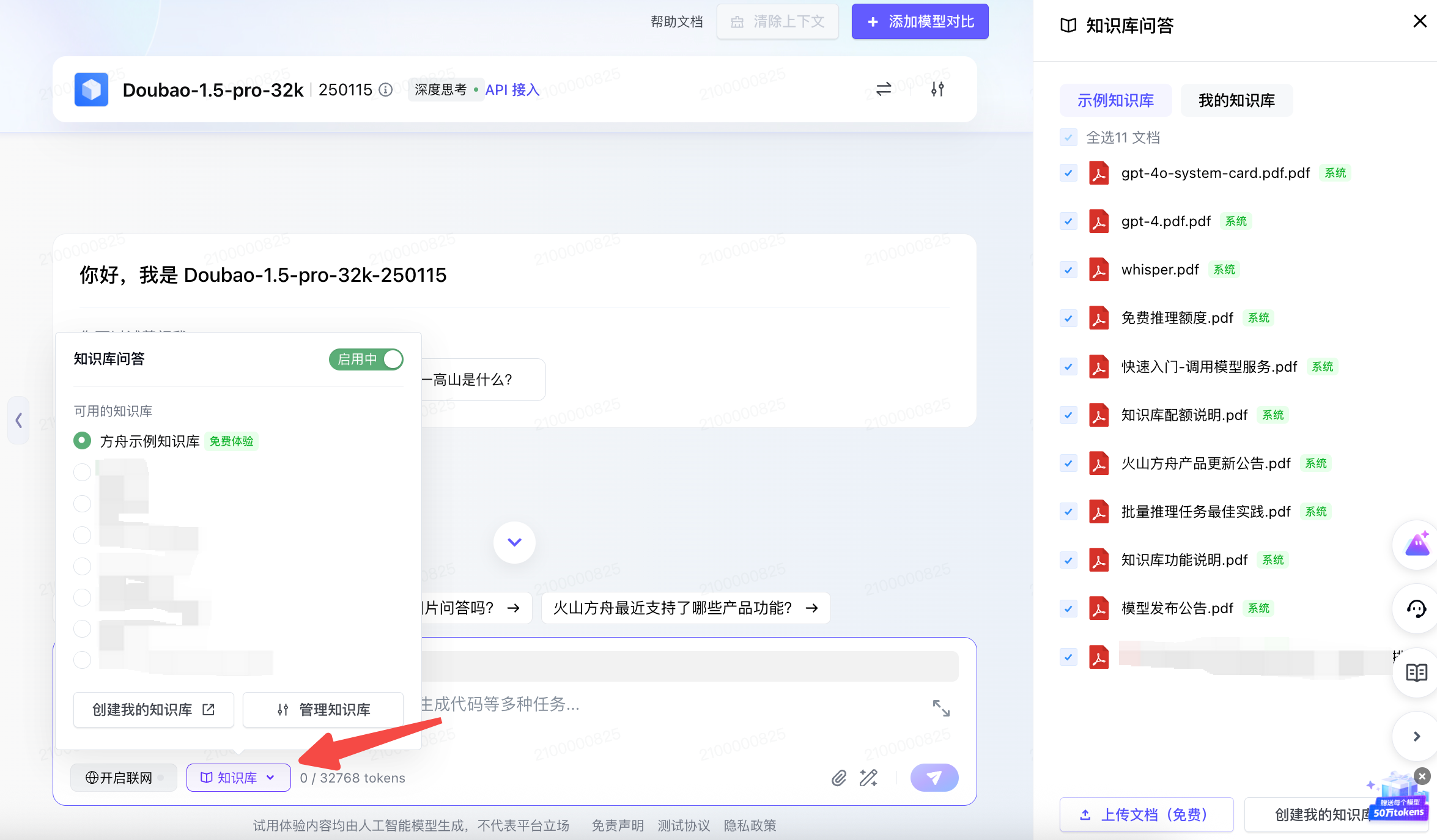
Task: Expand the input box with diagonal arrows
Action: 941,708
